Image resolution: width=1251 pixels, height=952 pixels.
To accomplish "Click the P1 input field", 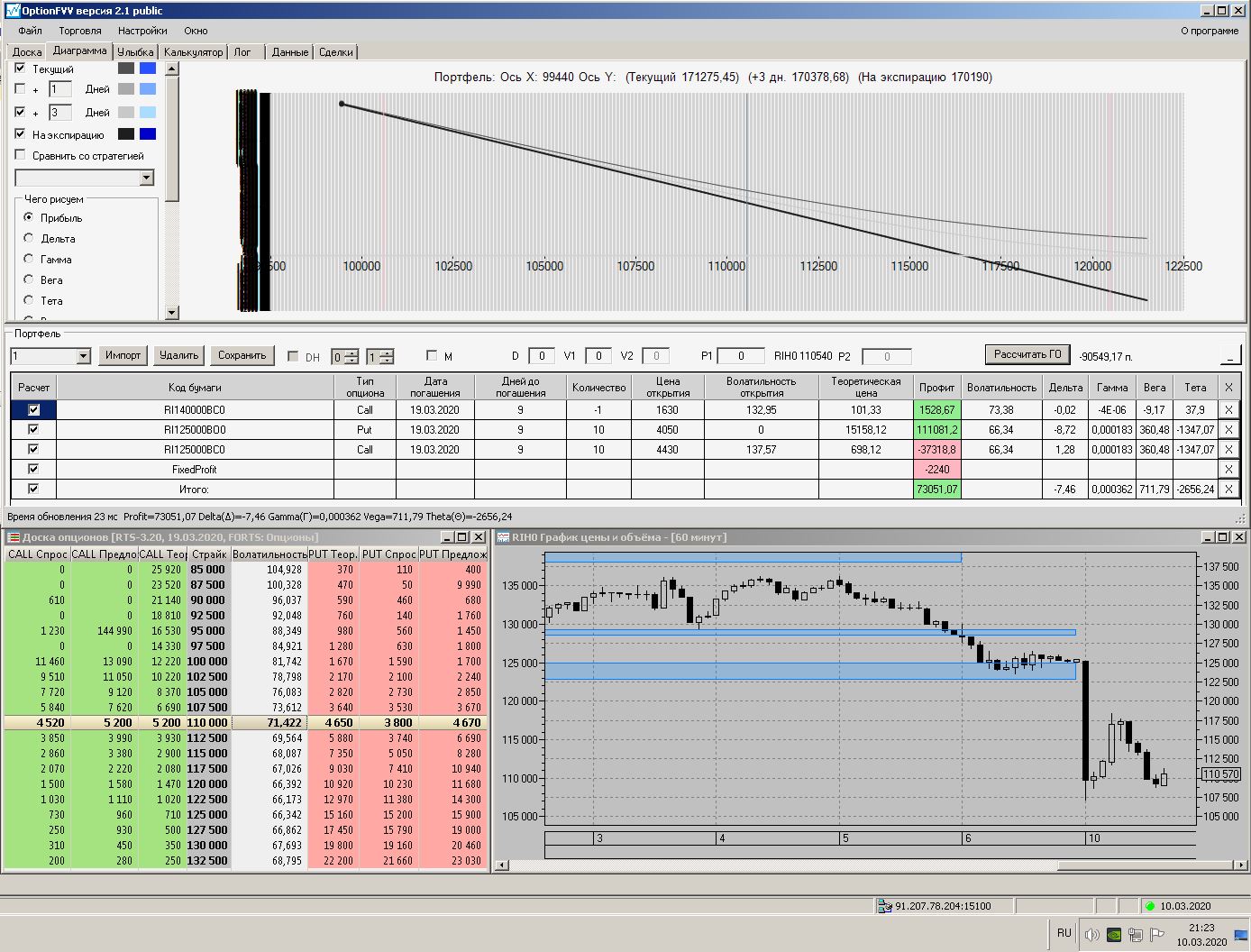I will pos(741,356).
